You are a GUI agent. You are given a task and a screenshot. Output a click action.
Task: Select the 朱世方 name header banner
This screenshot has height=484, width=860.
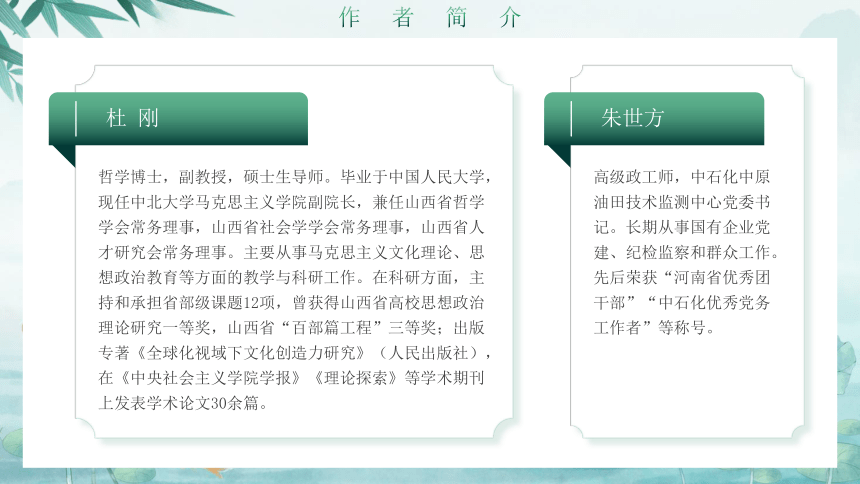coord(654,119)
